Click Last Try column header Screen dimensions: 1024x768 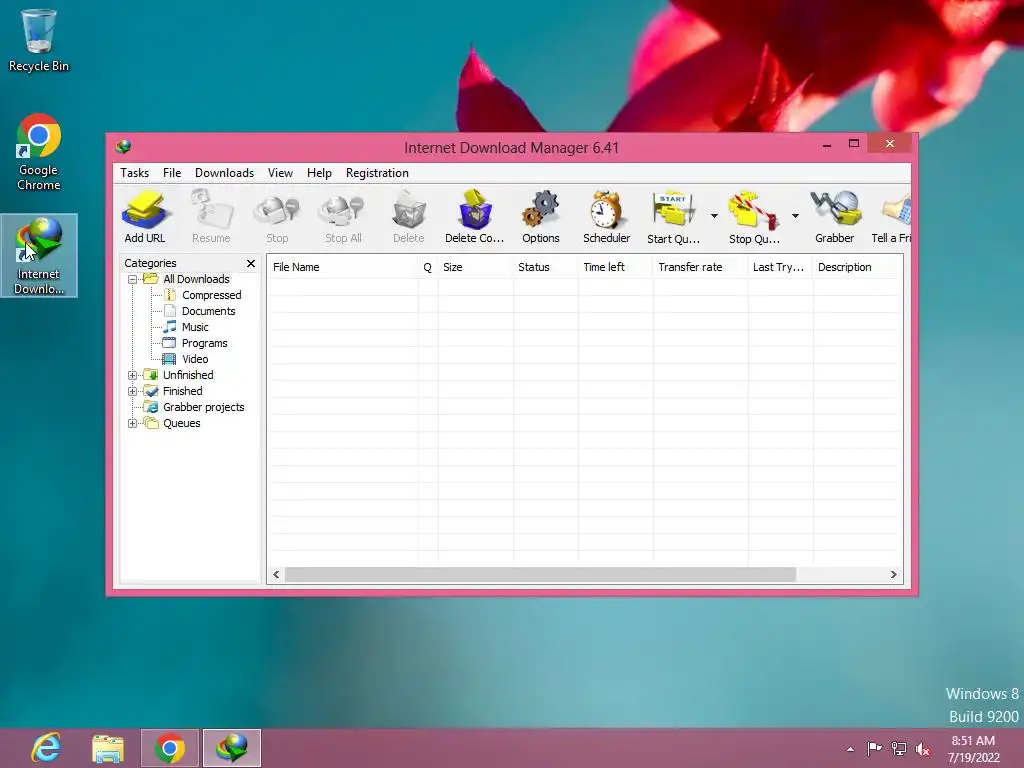click(x=780, y=267)
